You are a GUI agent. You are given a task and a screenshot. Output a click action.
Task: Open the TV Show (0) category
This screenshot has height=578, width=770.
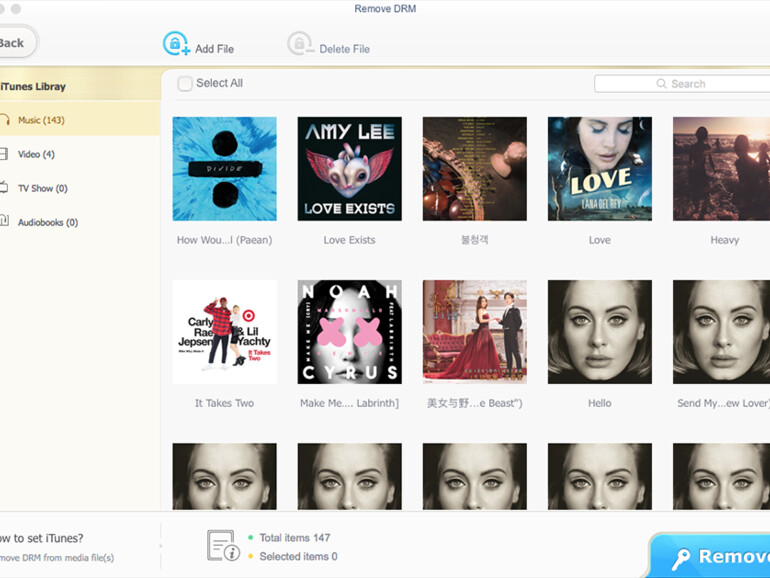[x=80, y=188]
